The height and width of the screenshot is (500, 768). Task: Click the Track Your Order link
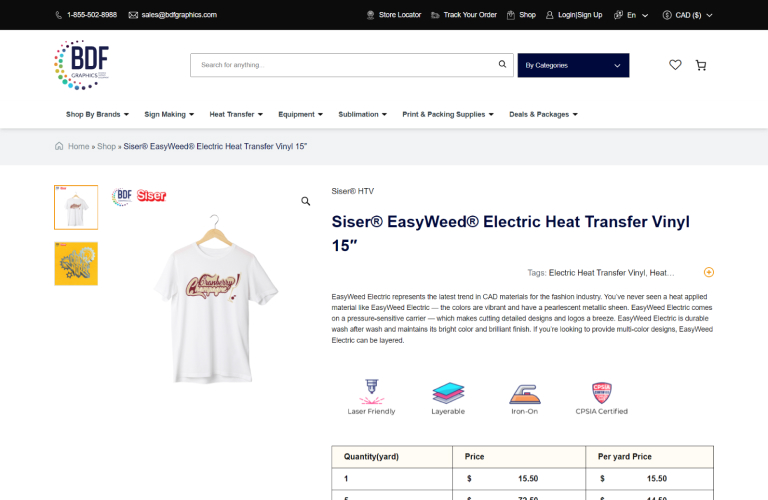[464, 15]
